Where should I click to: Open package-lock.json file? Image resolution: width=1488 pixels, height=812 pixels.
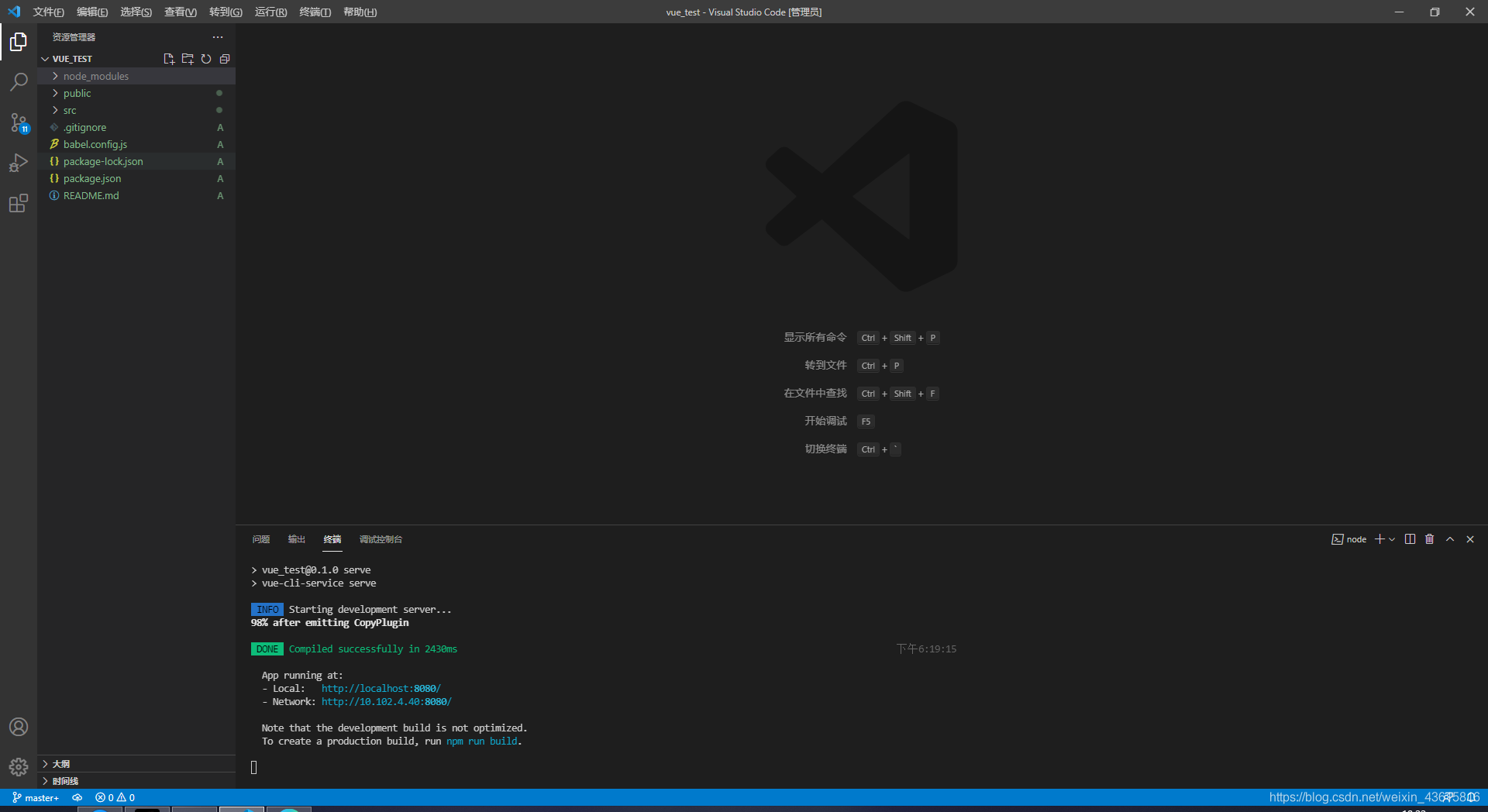click(136, 161)
